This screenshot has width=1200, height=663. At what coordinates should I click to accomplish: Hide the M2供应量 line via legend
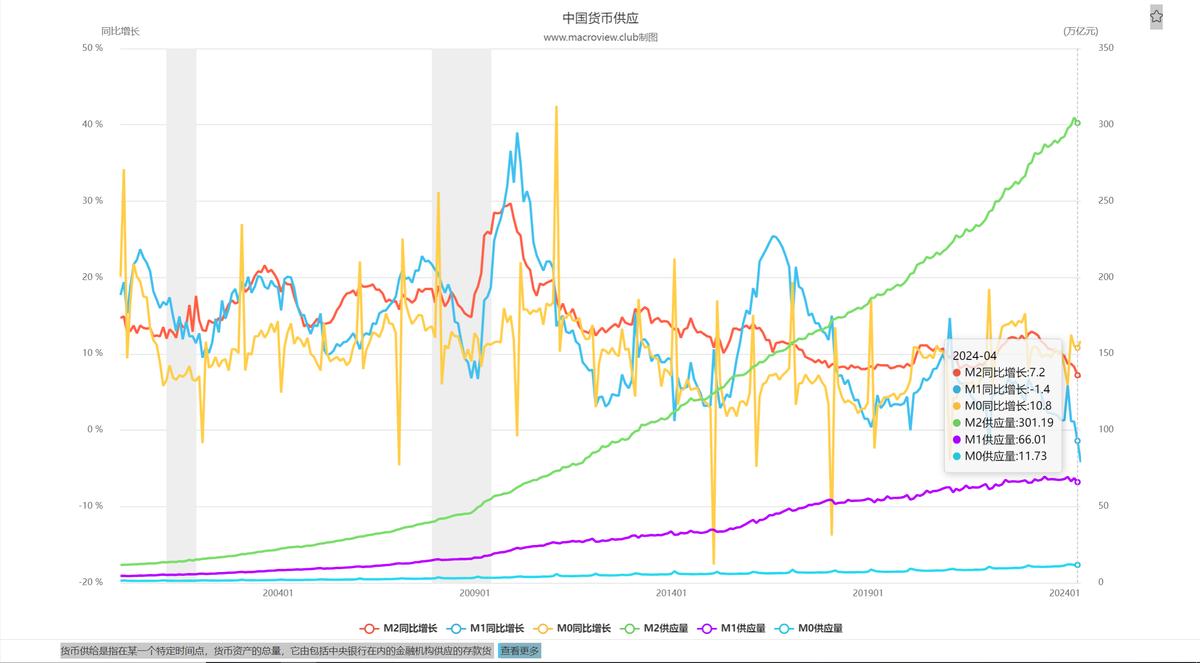point(657,628)
